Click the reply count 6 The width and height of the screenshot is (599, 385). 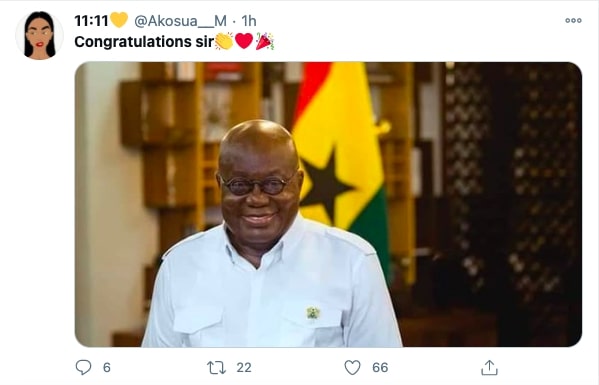[x=107, y=367]
